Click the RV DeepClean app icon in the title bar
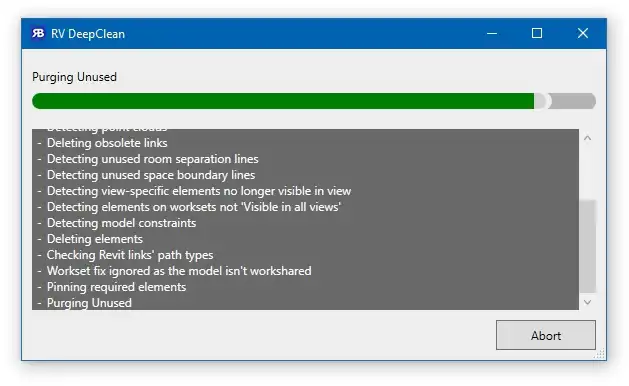 point(38,33)
